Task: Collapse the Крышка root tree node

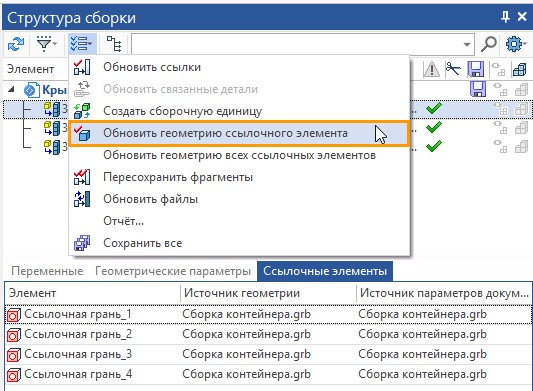Action: click(x=11, y=90)
